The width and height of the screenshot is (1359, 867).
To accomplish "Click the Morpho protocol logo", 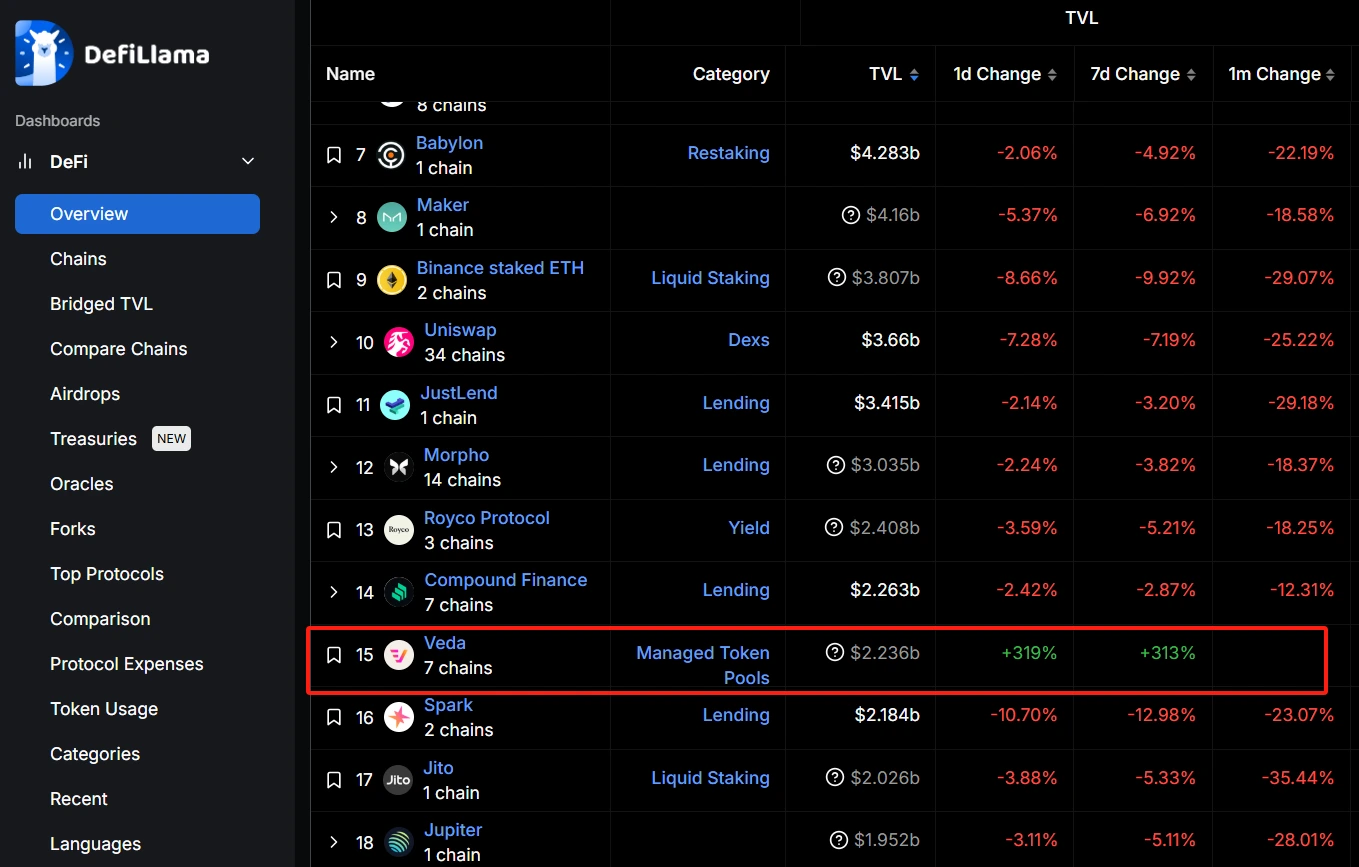I will [x=399, y=467].
